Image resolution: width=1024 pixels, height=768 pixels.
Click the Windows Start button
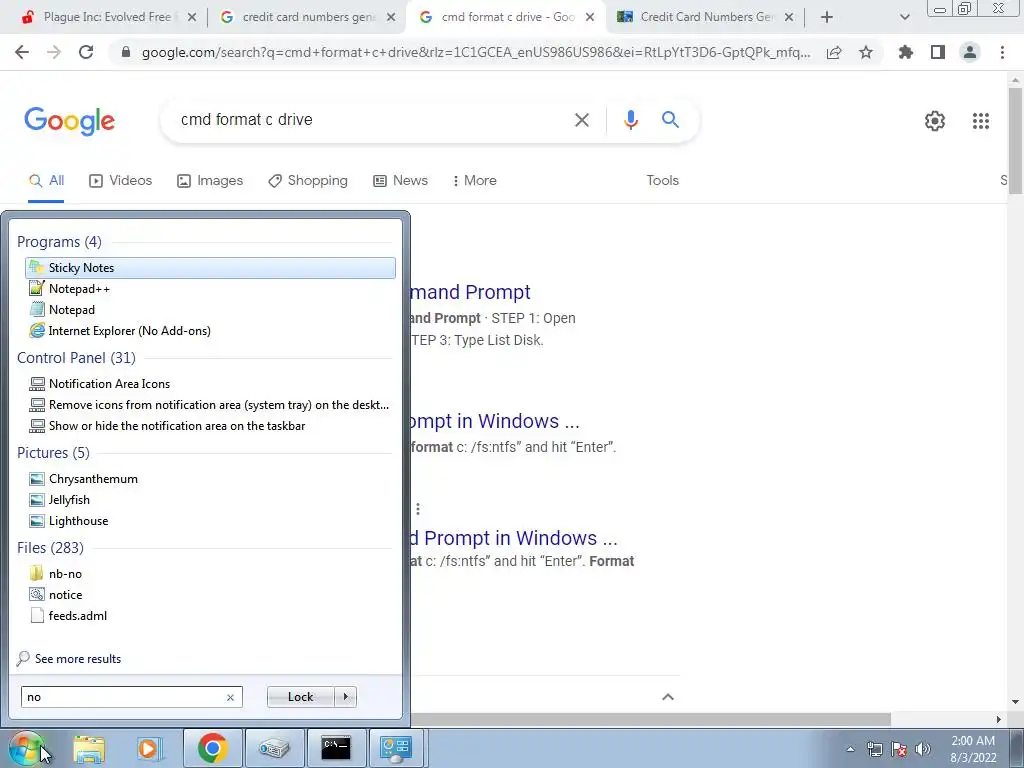click(x=26, y=748)
